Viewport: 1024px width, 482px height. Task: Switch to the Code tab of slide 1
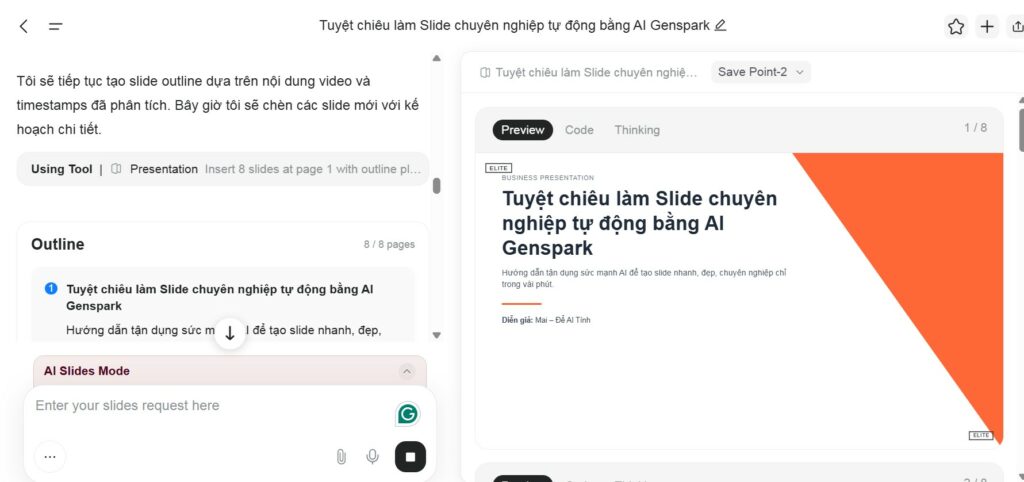click(579, 130)
